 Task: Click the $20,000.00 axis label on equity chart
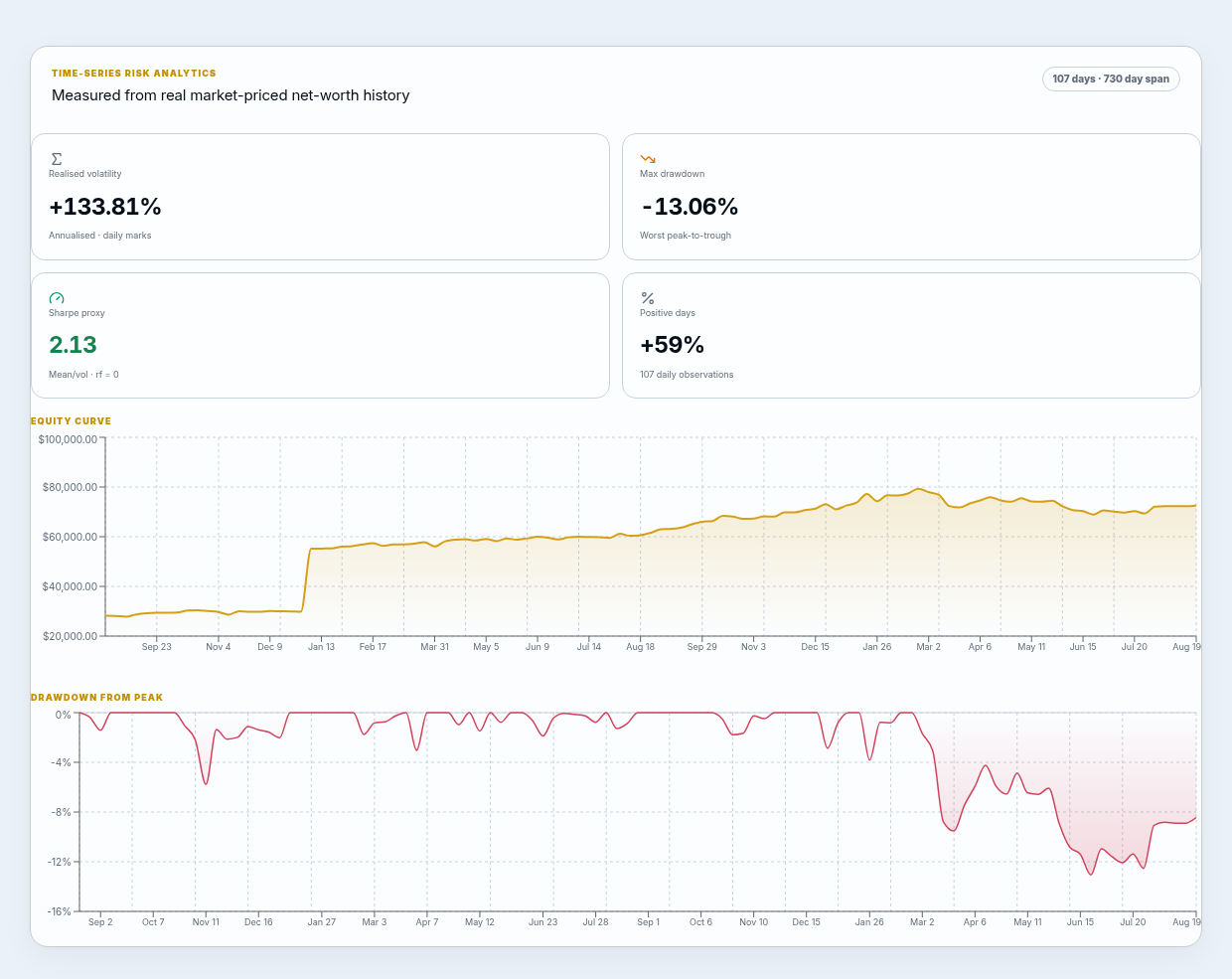point(70,636)
